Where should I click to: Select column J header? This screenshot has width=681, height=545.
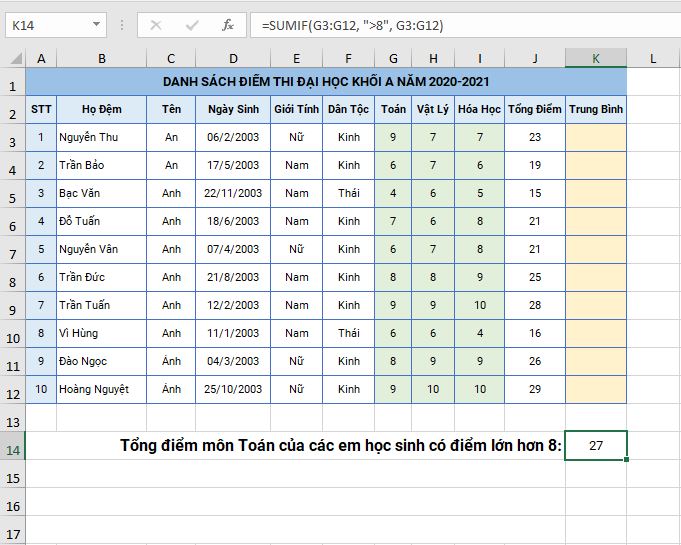coord(535,58)
